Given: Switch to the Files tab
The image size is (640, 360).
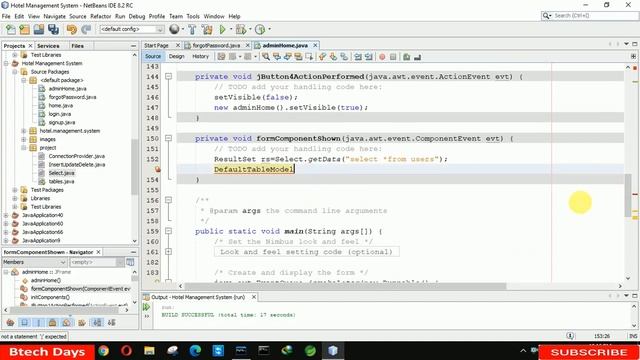Looking at the screenshot, I should pyautogui.click(x=78, y=46).
